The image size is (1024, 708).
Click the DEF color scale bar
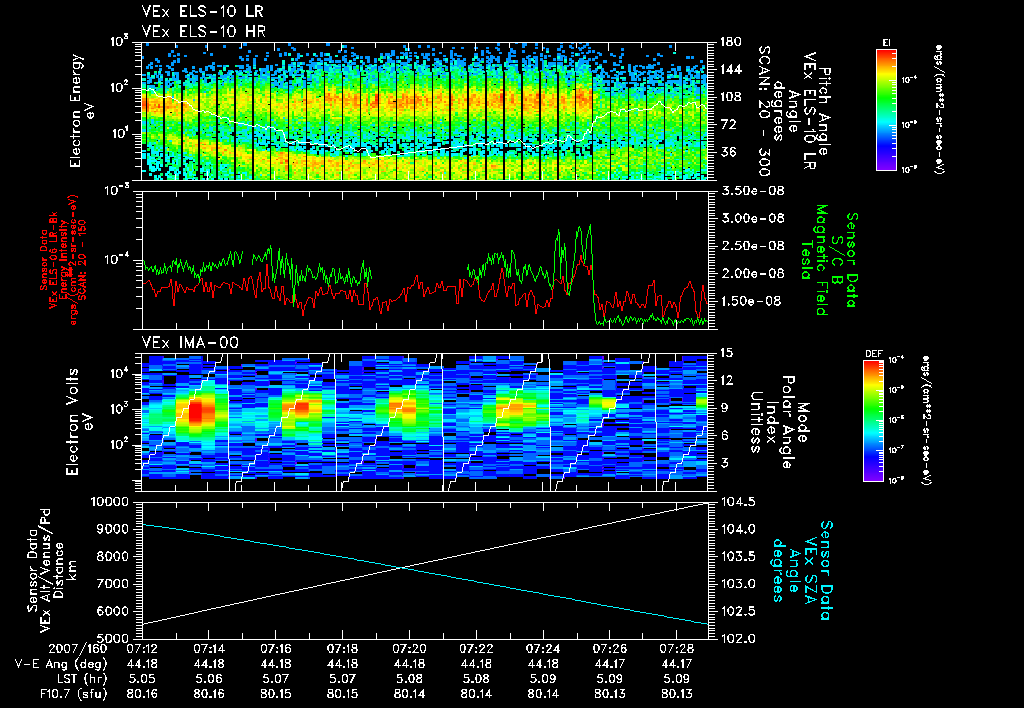[x=874, y=421]
